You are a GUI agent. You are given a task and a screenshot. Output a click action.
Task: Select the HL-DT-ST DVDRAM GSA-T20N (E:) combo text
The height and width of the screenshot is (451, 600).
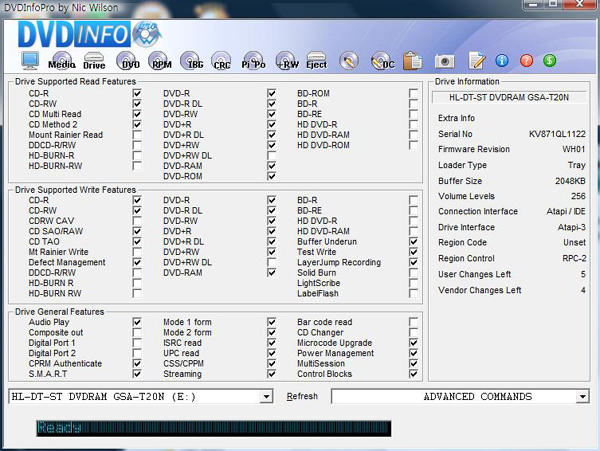click(103, 397)
